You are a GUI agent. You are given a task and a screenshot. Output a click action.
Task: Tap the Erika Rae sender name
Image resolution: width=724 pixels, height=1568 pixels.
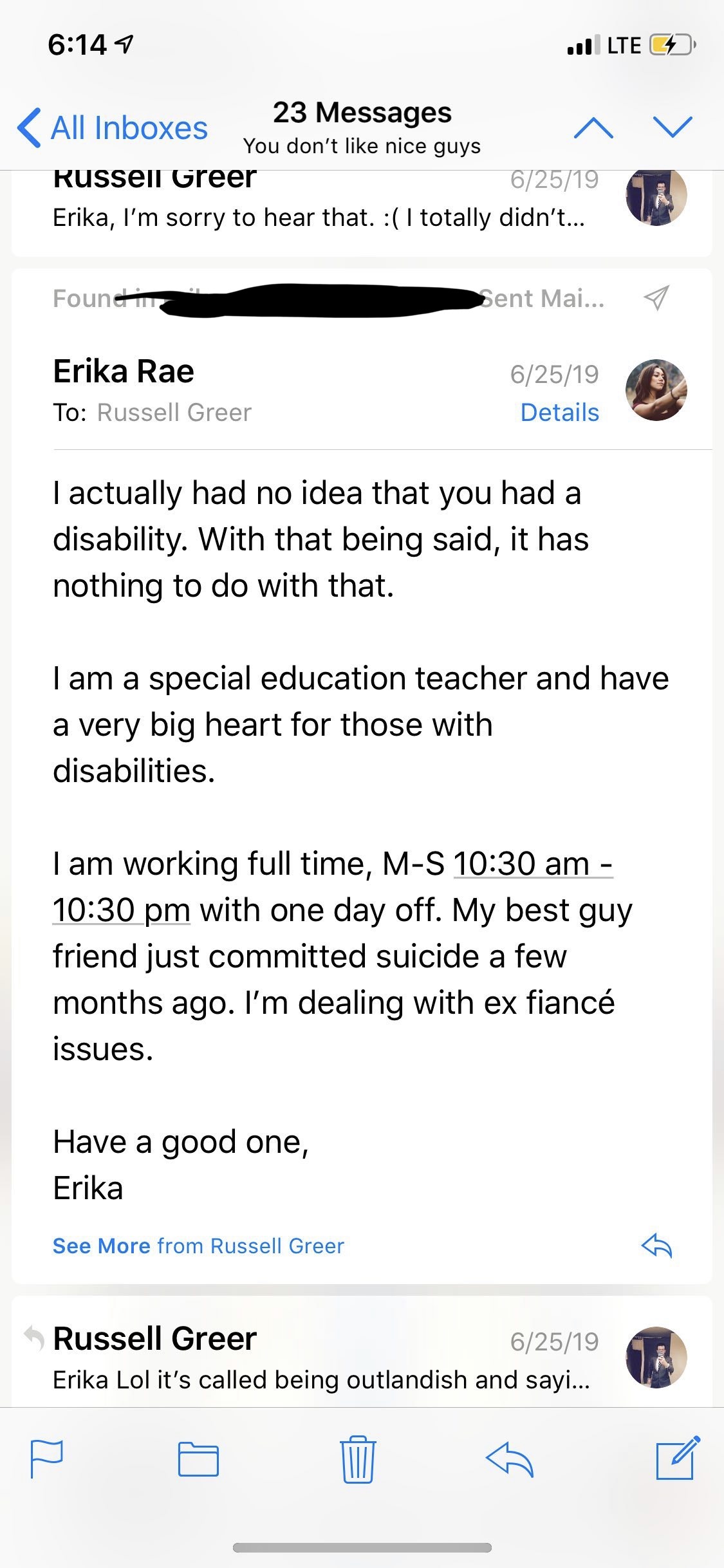(124, 371)
